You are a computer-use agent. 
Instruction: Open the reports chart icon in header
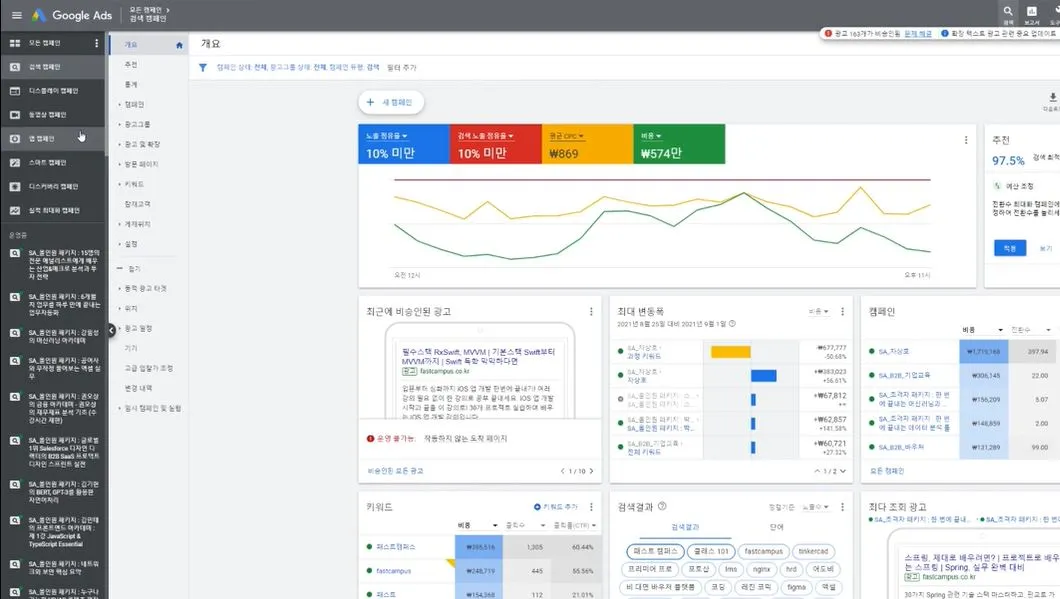click(x=1032, y=13)
